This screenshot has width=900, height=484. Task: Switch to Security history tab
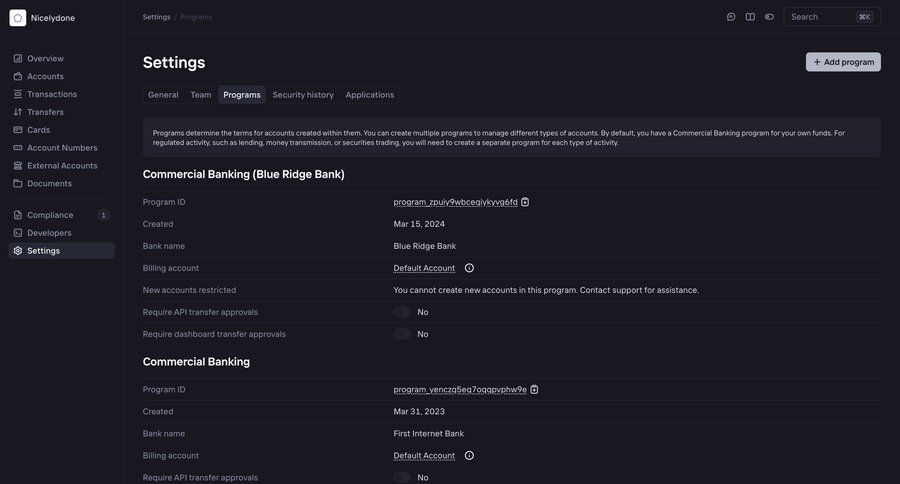click(303, 95)
